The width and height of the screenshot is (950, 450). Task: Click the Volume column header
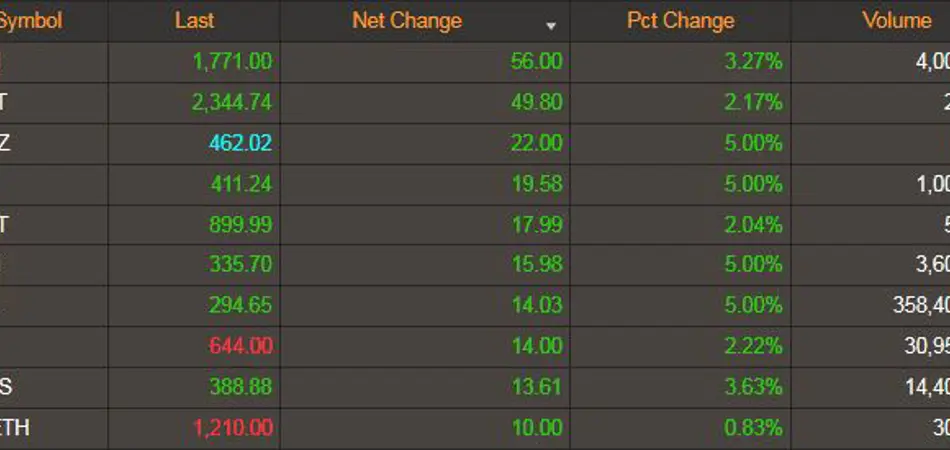point(896,20)
